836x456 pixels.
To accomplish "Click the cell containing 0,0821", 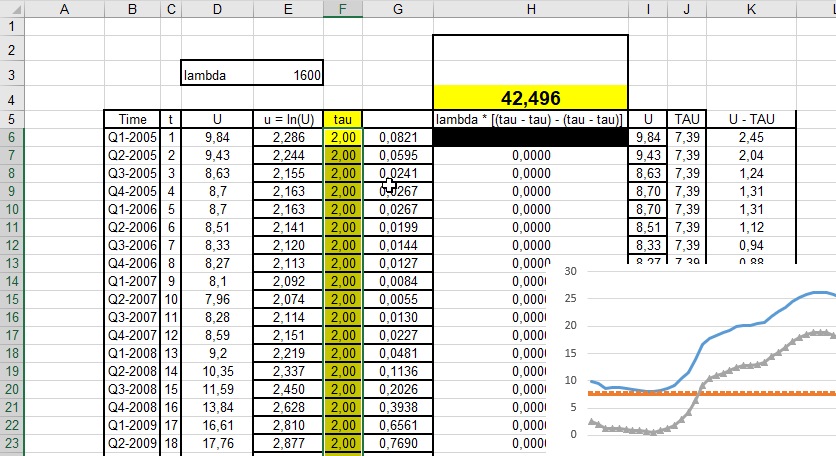I will pyautogui.click(x=398, y=138).
